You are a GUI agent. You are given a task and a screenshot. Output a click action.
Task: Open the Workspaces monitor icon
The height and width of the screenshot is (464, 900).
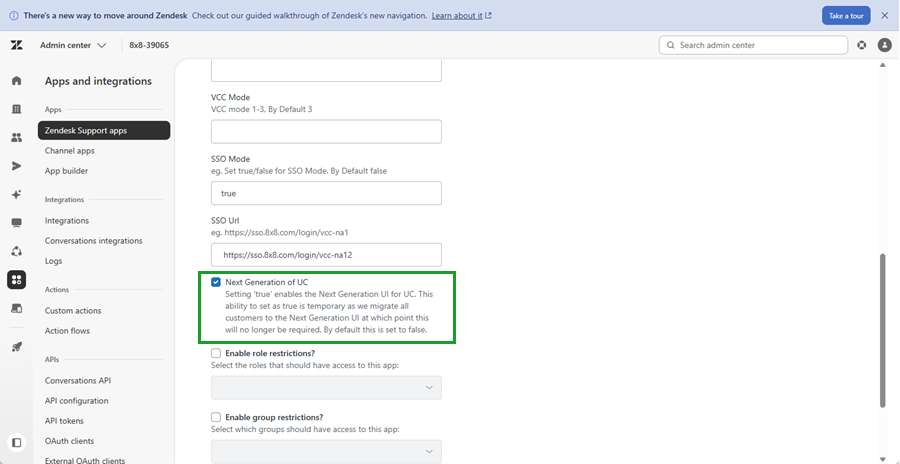17,223
